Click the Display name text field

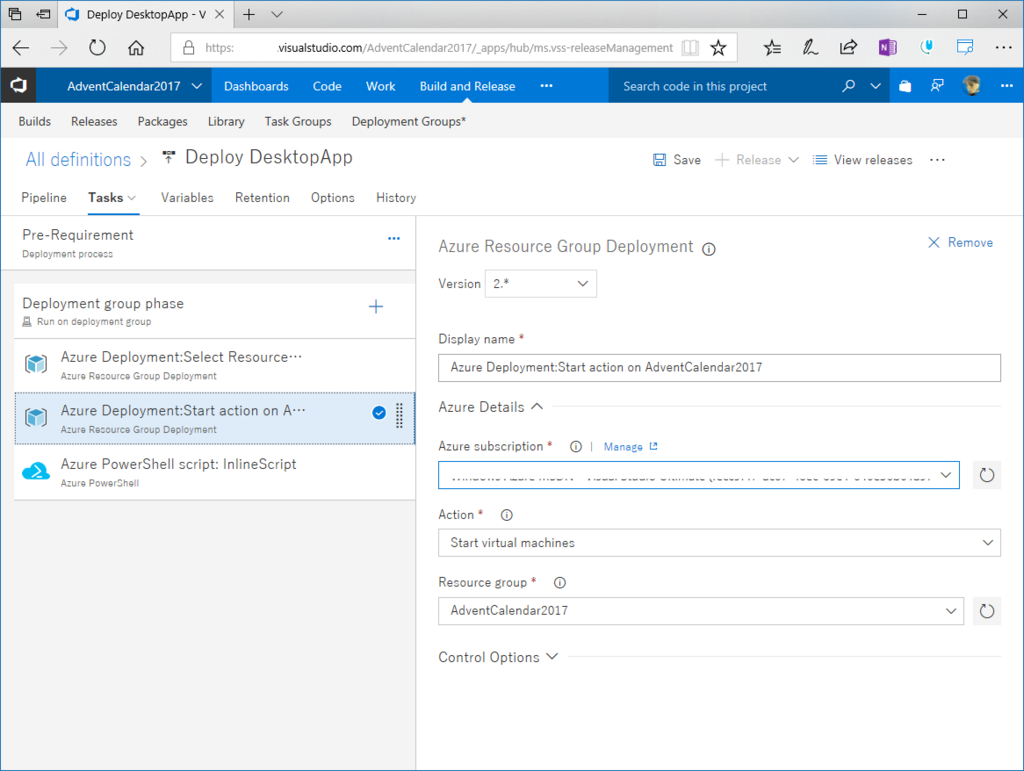tap(719, 368)
